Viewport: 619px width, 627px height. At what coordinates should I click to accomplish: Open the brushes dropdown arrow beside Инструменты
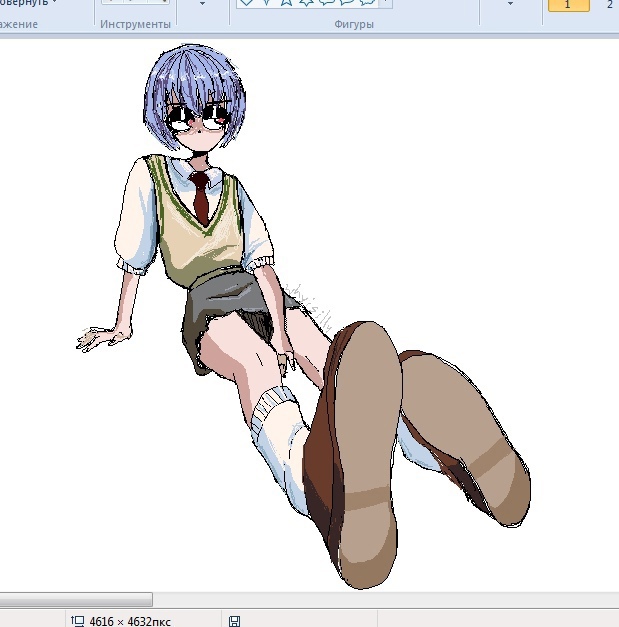[x=202, y=4]
